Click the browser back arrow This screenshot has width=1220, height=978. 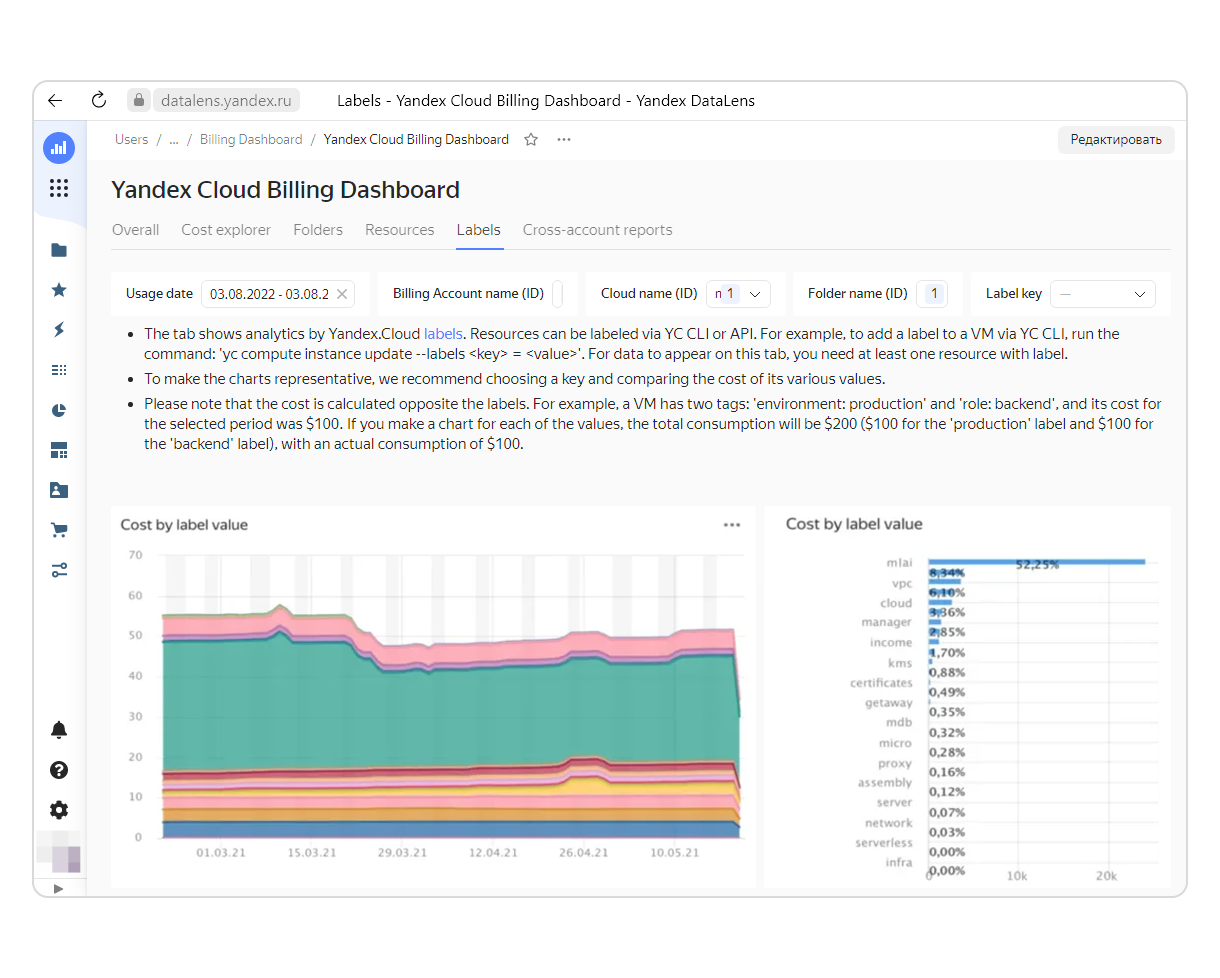coord(55,100)
